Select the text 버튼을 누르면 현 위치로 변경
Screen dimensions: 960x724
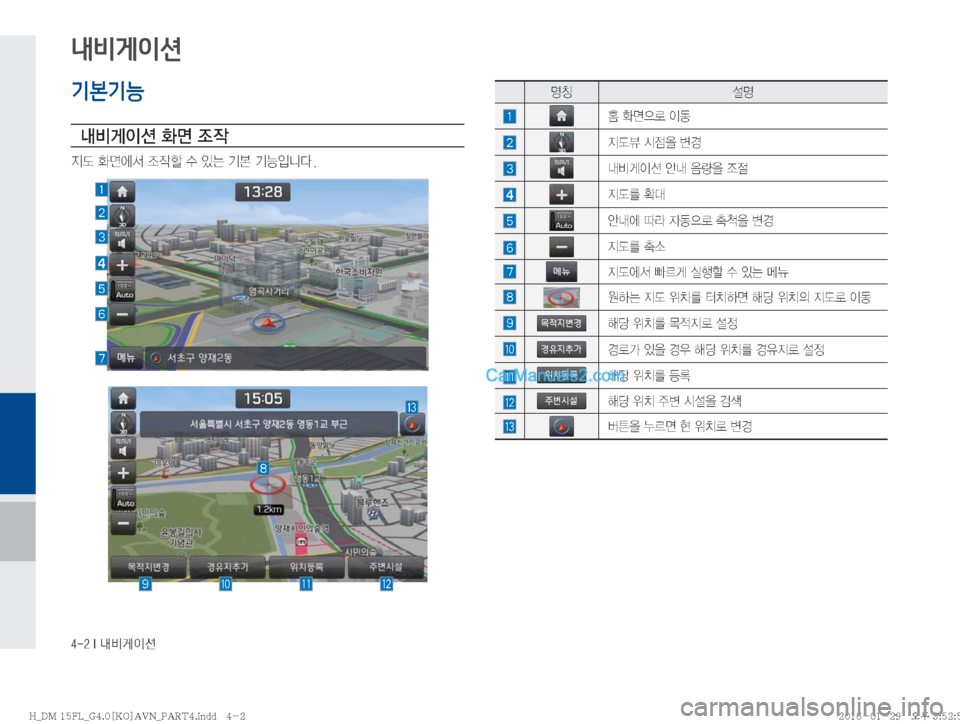[680, 427]
